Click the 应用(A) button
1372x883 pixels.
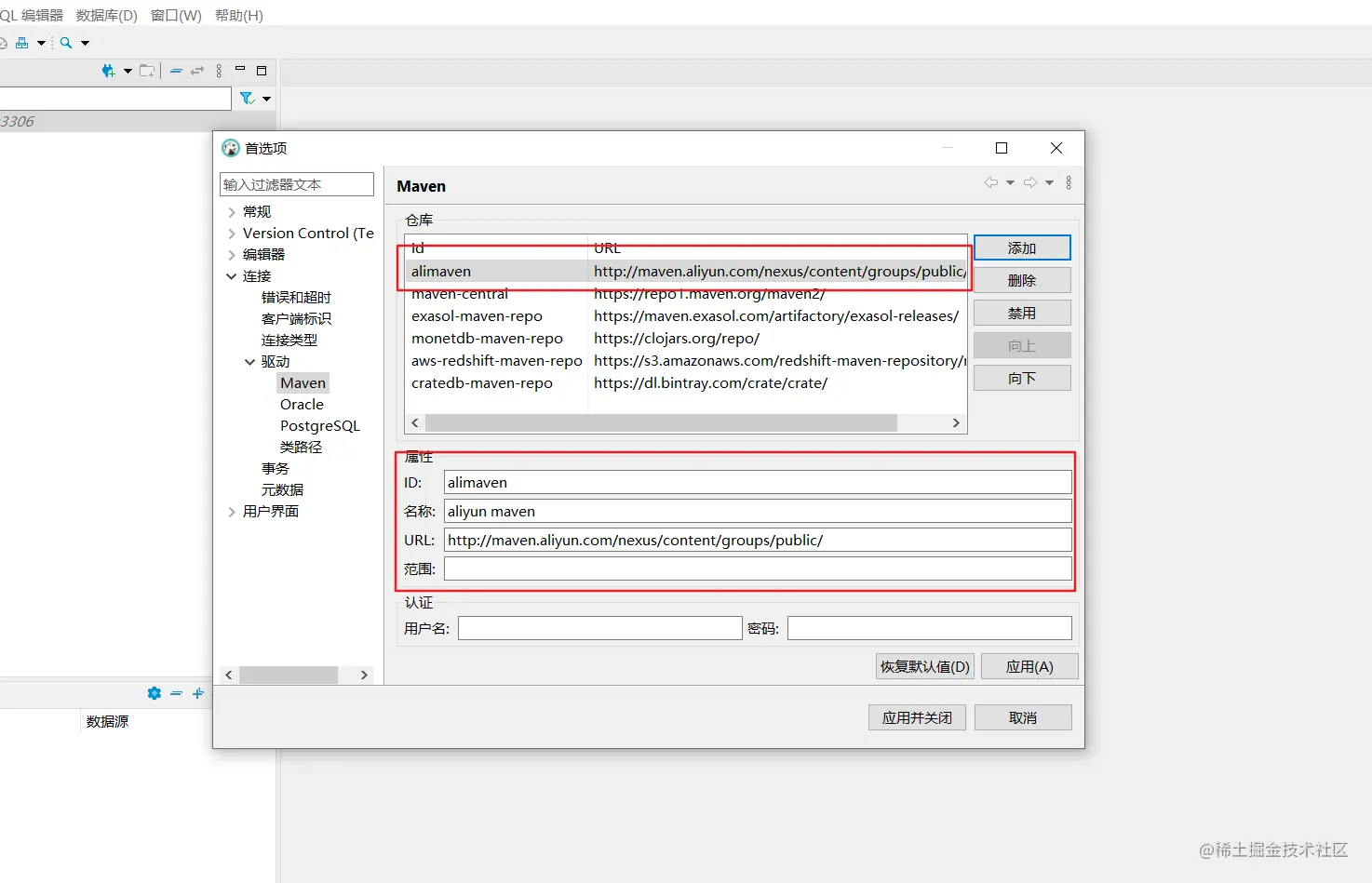pyautogui.click(x=1029, y=666)
